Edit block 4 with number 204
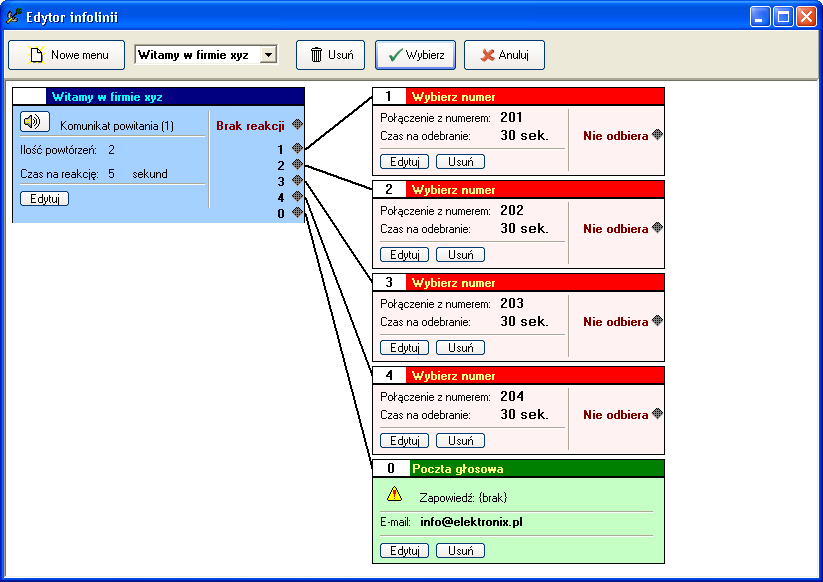 click(404, 440)
